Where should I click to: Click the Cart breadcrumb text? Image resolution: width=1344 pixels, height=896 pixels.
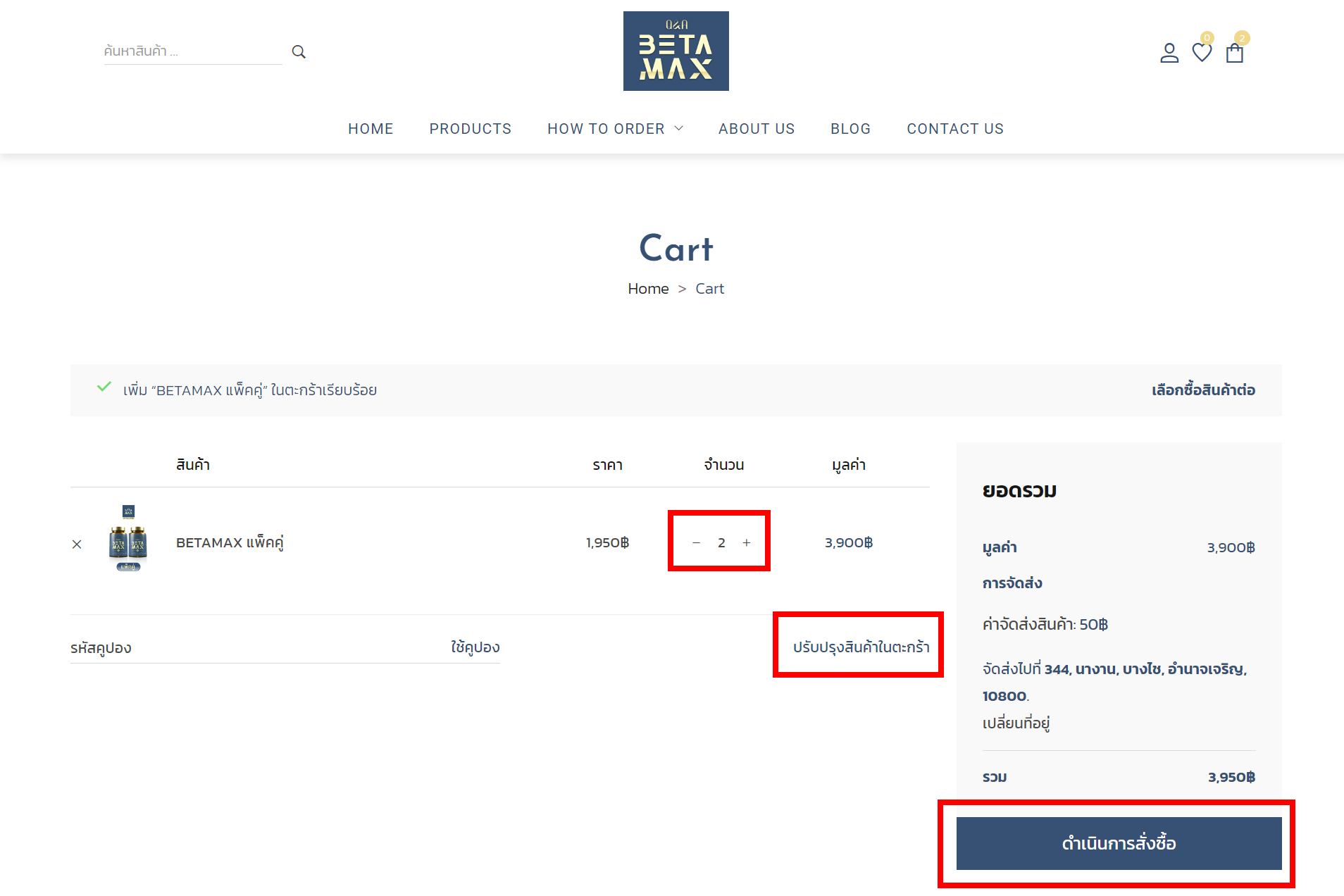(709, 289)
